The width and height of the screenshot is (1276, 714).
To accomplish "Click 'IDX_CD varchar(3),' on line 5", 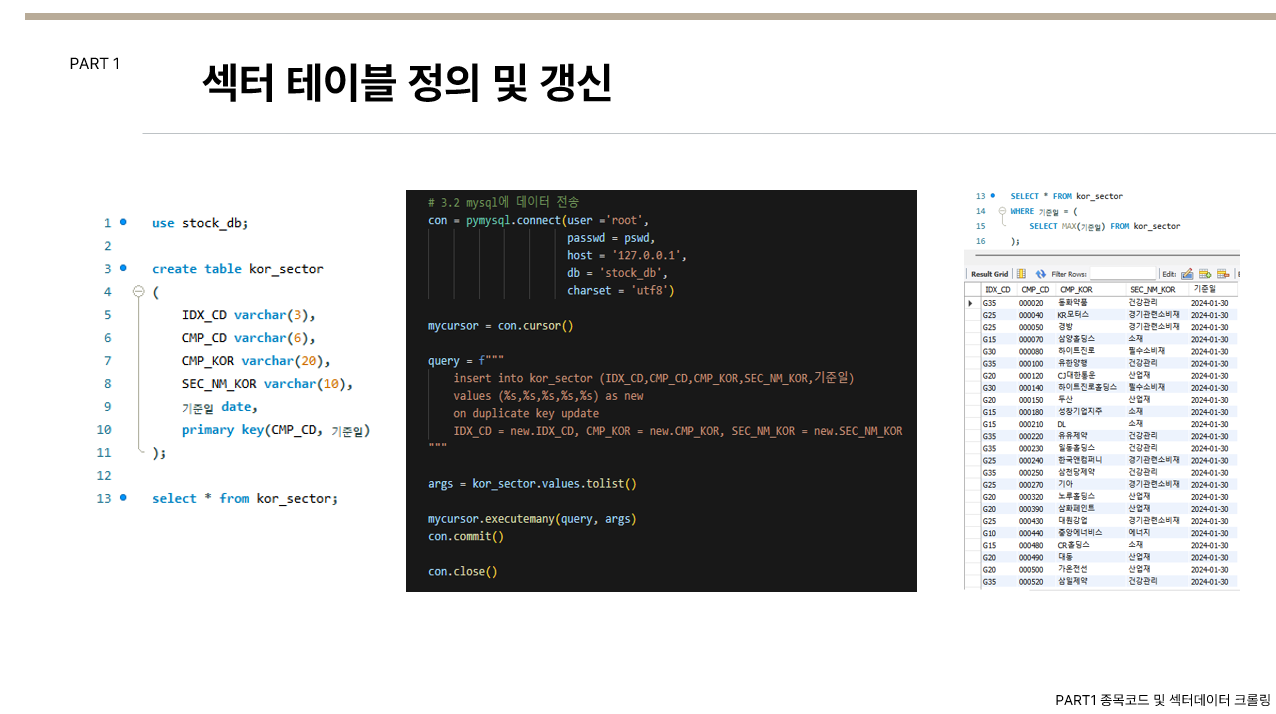I will coord(249,315).
